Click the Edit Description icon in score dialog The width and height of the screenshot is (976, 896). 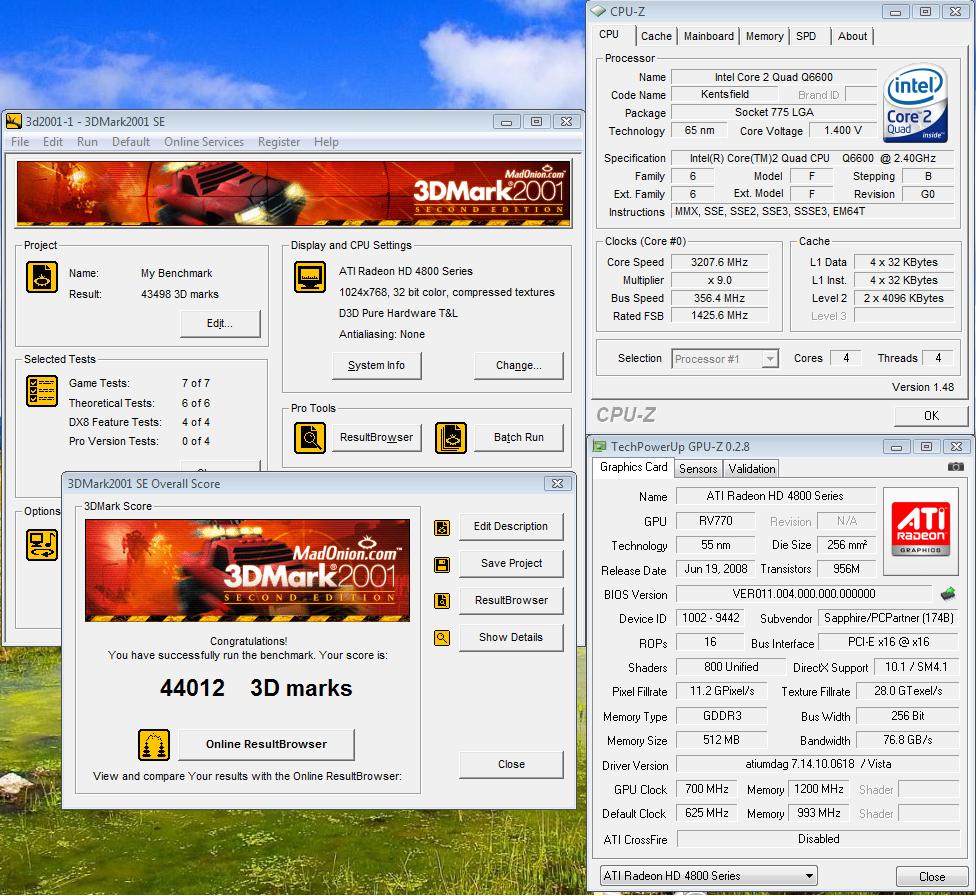click(442, 527)
